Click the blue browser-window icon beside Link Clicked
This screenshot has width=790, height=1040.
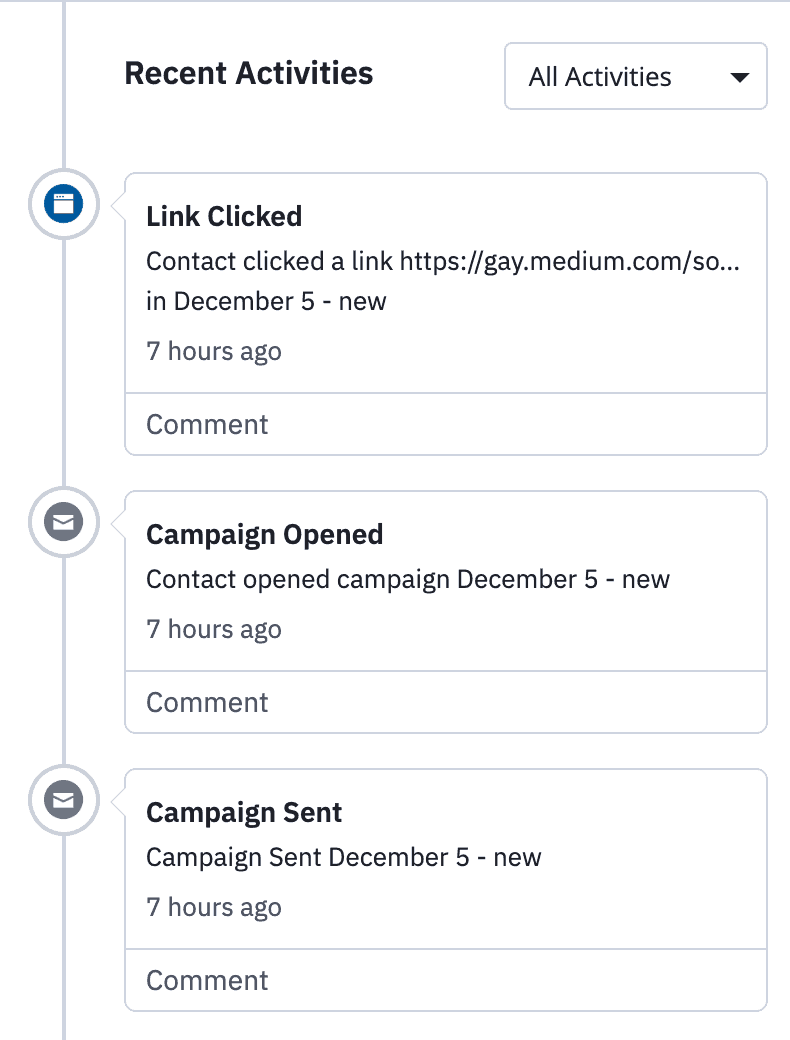[x=64, y=204]
